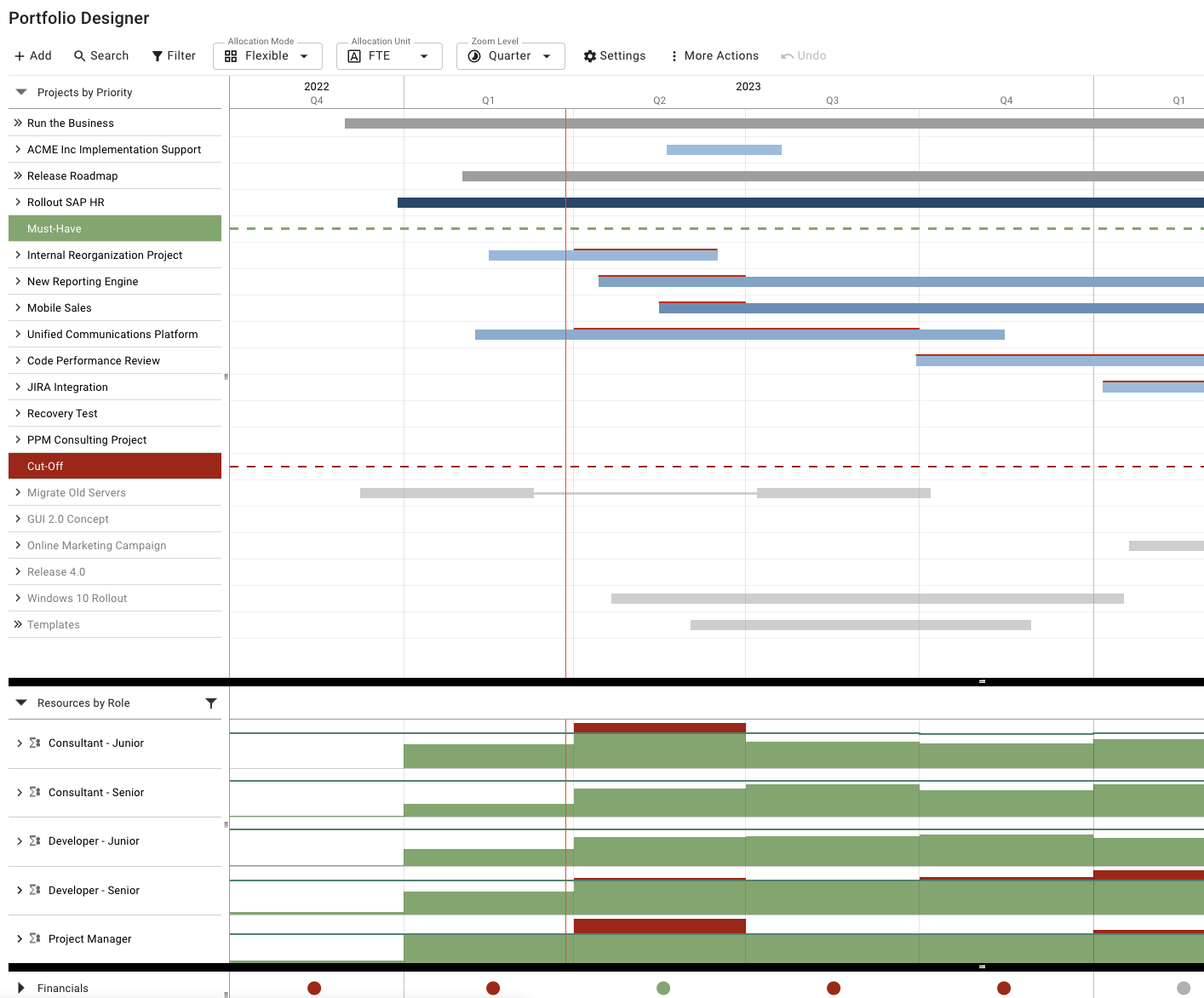Viewport: 1204px width, 998px height.
Task: Click the green financial status dot under Q2
Action: [x=662, y=988]
